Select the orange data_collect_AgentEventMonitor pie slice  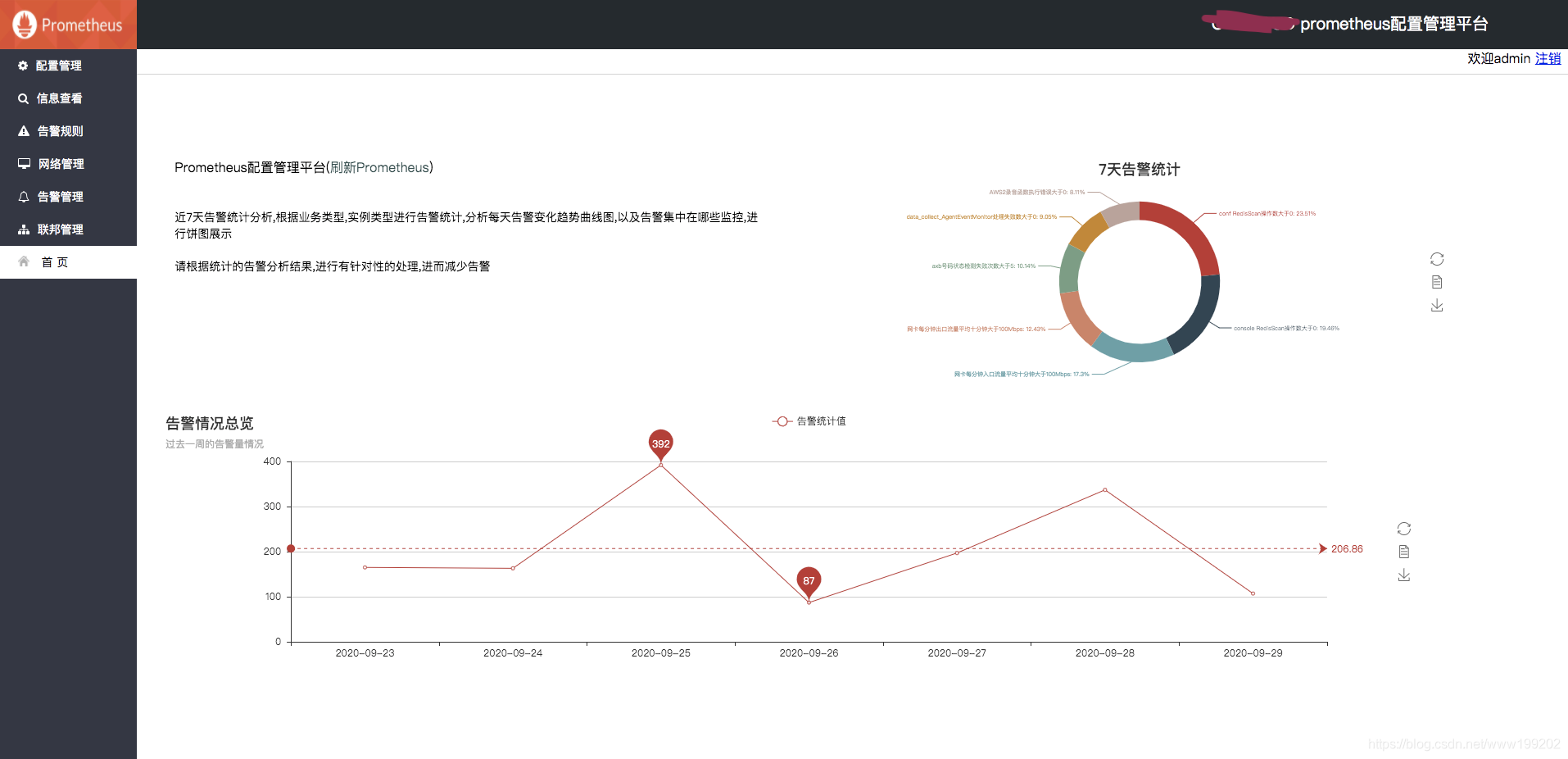[1087, 231]
